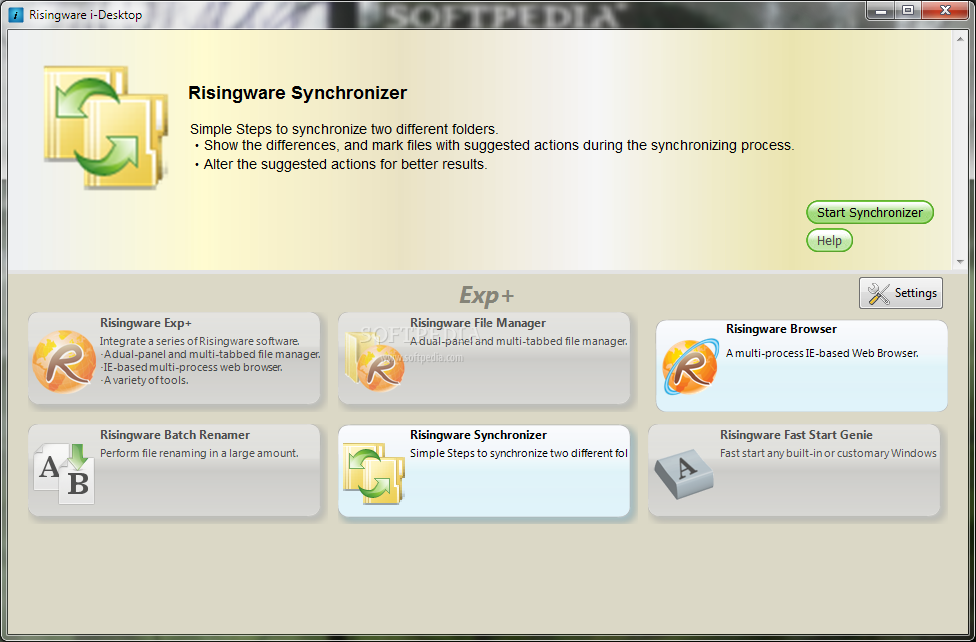This screenshot has width=976, height=642.
Task: Click the Risingware Synchronizer heading in the top panel
Action: click(298, 93)
